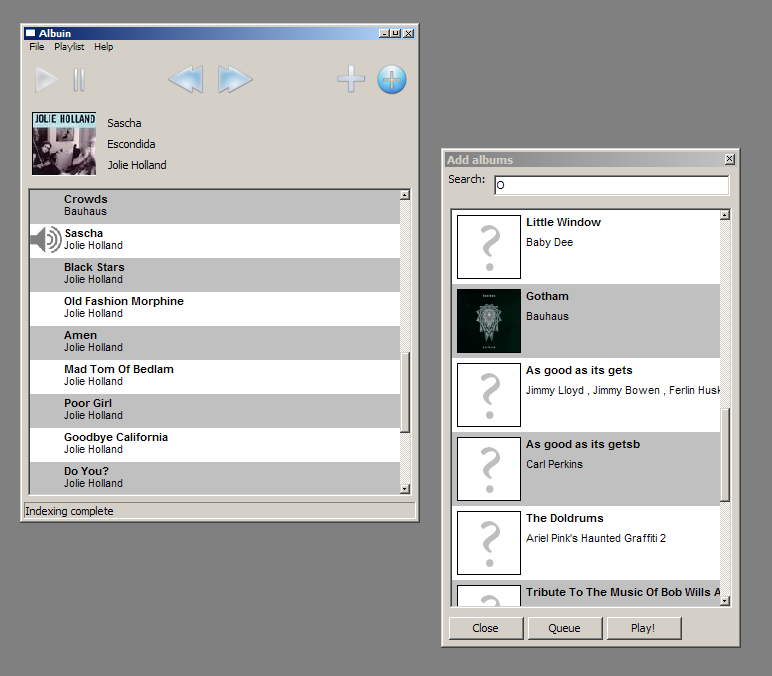Select the Goodbye California track
Viewport: 772px width, 676px height.
pos(215,445)
